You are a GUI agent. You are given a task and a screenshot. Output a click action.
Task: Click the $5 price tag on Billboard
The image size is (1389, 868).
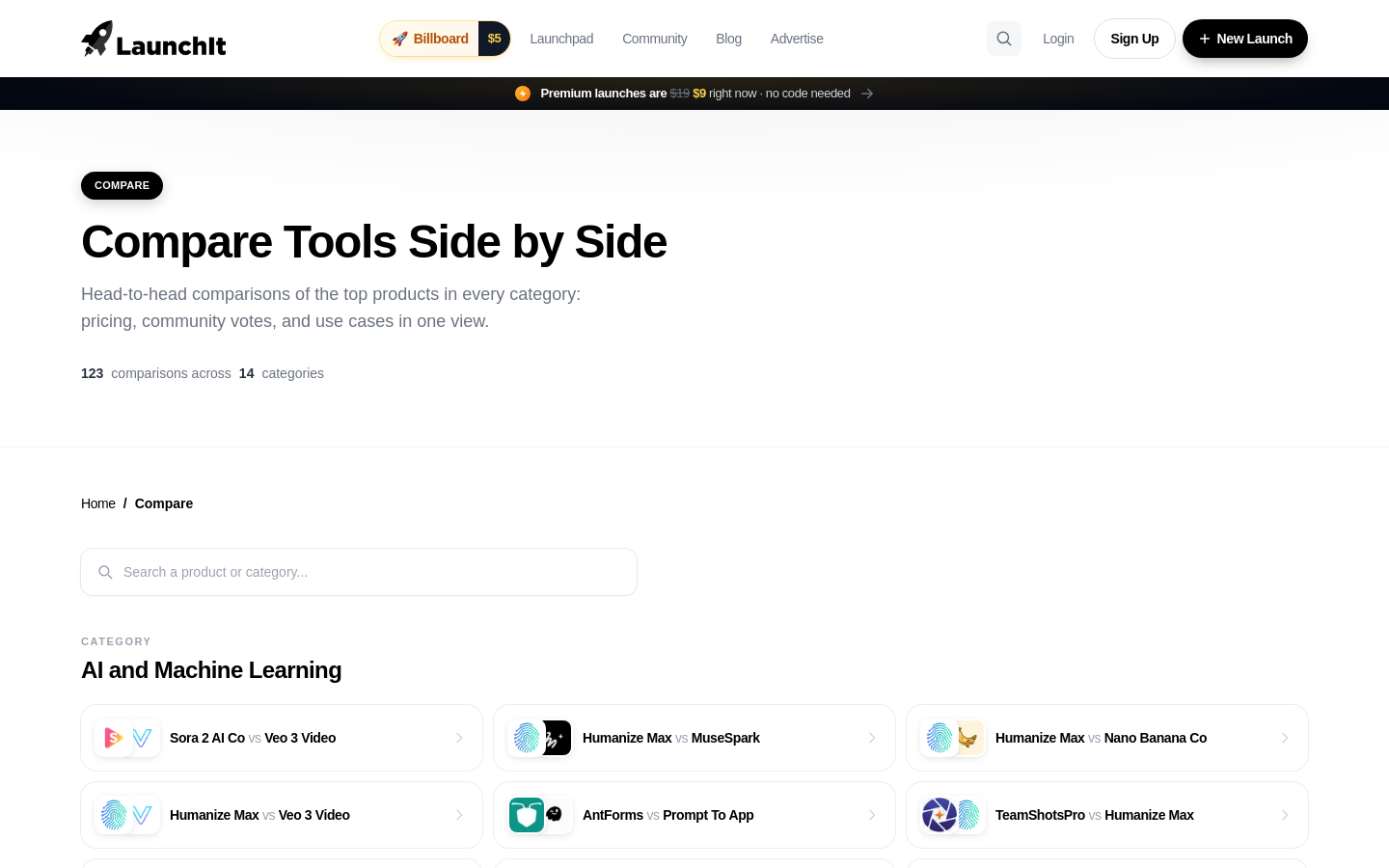point(494,39)
